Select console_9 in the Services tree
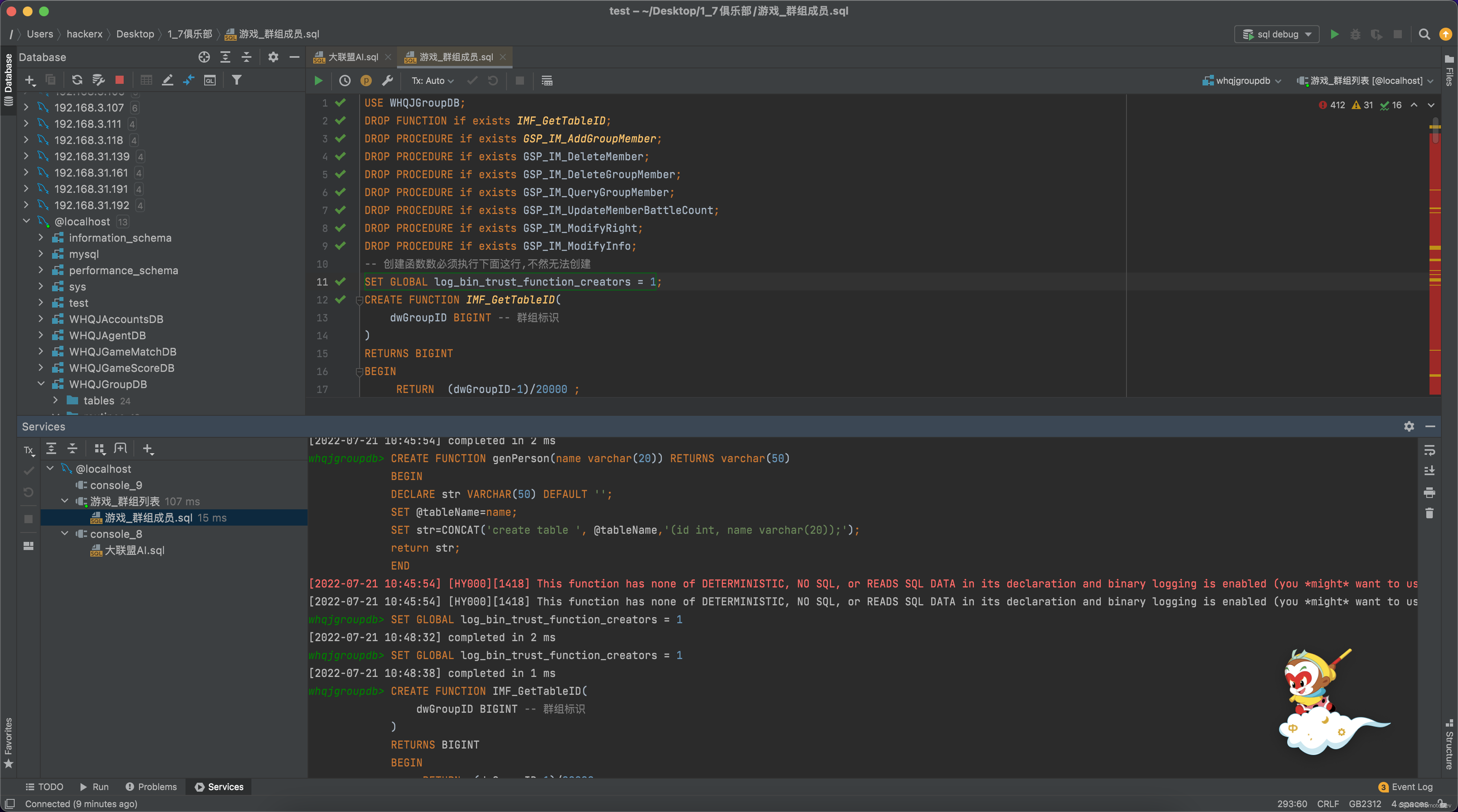The image size is (1458, 812). (x=116, y=485)
